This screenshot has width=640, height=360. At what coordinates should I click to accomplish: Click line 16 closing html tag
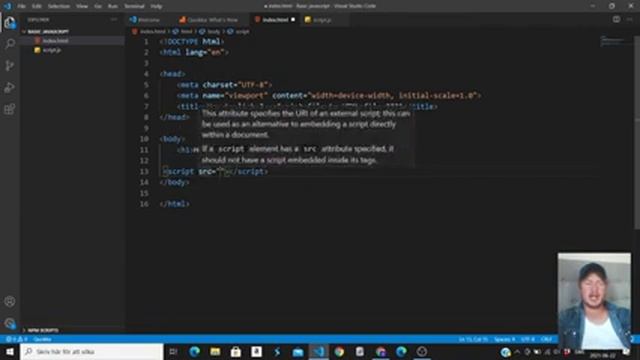(x=175, y=204)
